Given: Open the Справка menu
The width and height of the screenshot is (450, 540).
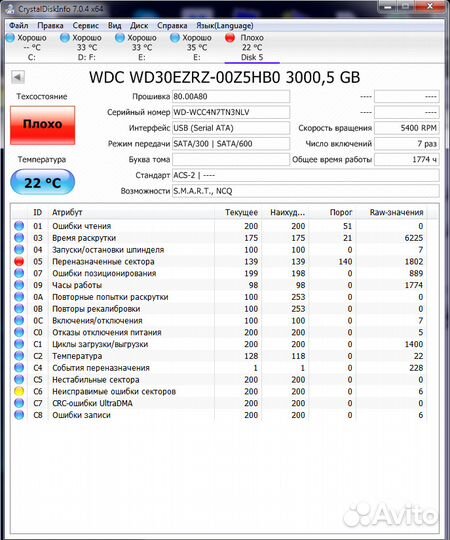Looking at the screenshot, I should (x=172, y=25).
